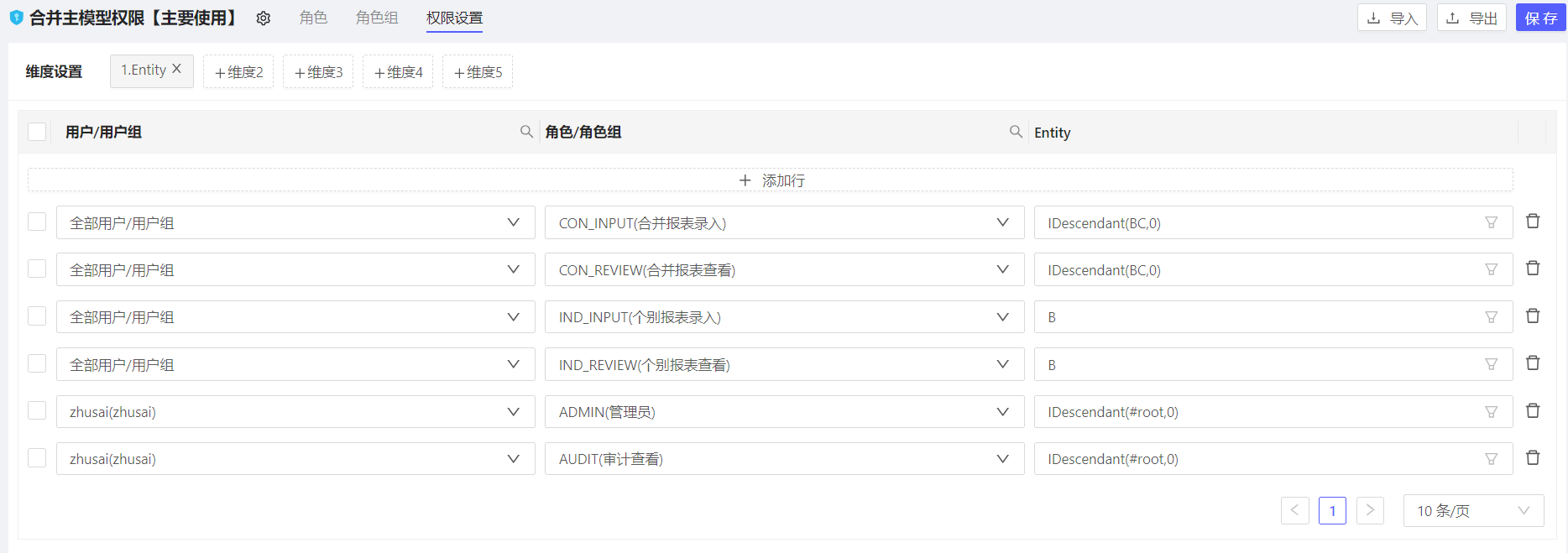Delete the IND_REVIEW(个别报表查看) row with trash icon
This screenshot has height=553, width=1568.
coord(1533,363)
